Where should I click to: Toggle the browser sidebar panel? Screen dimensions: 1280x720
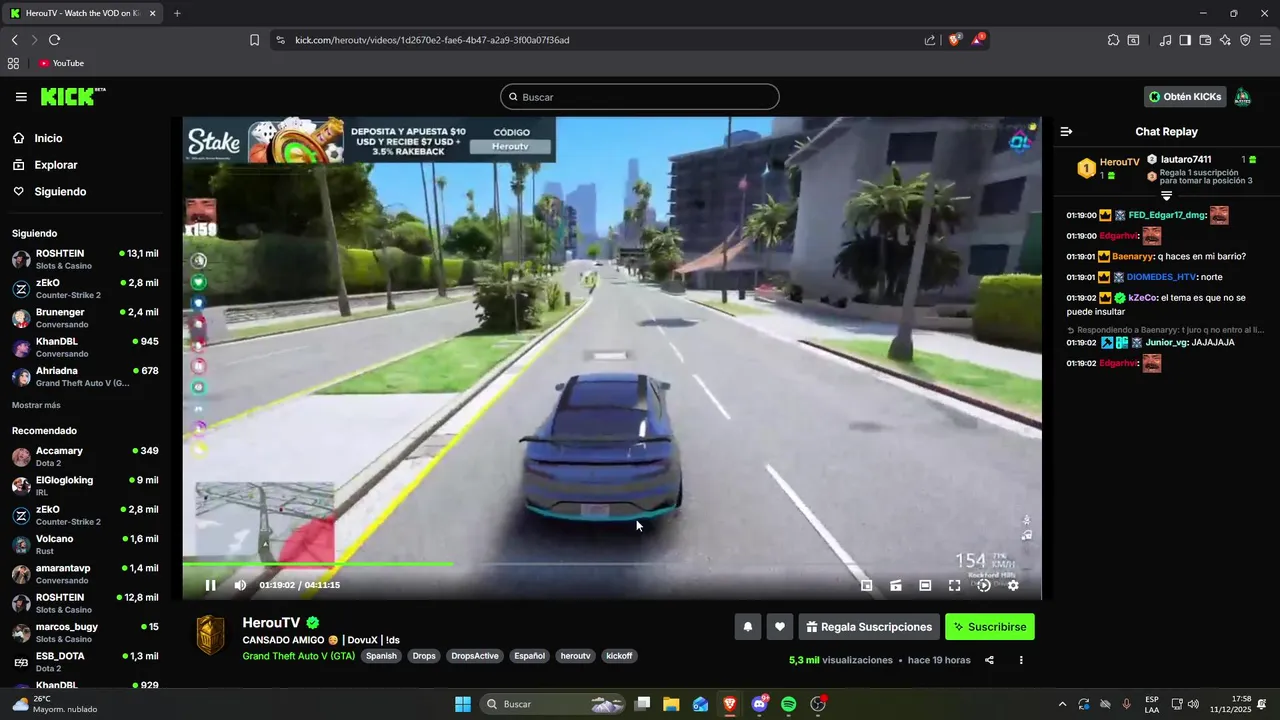point(1185,40)
